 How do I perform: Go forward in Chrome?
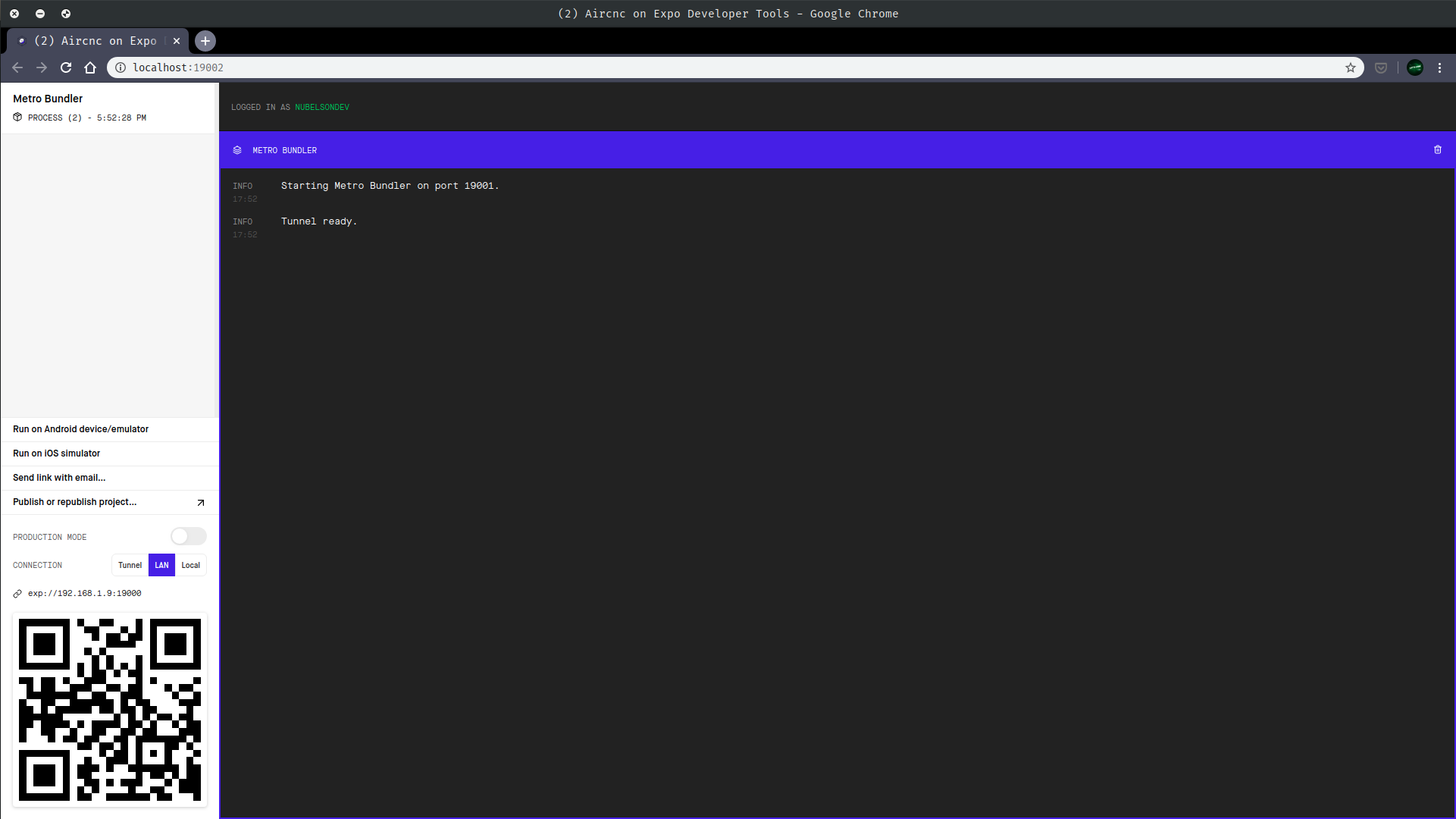click(42, 67)
